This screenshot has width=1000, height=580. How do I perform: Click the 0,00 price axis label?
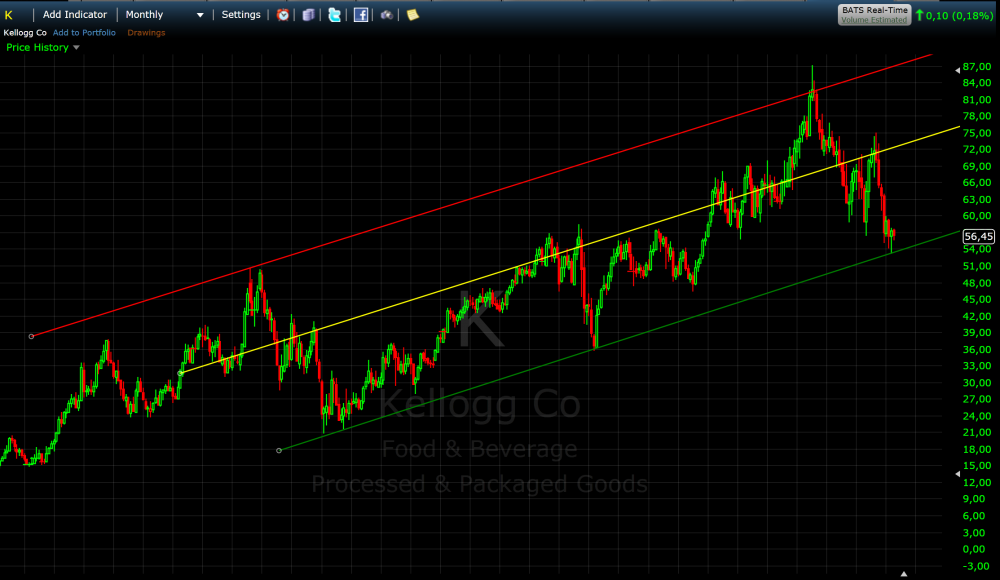coord(974,549)
